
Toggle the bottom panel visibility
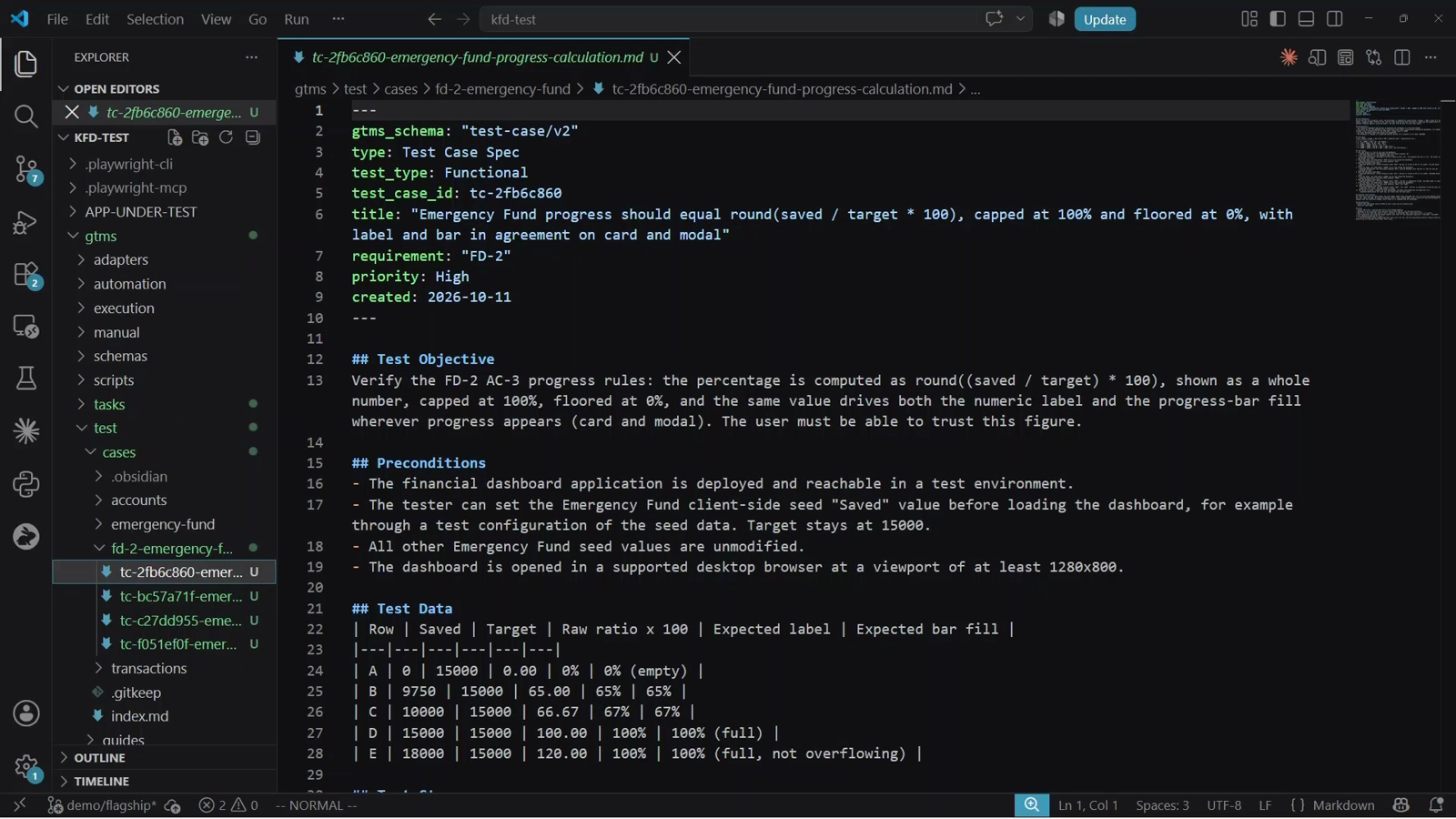pyautogui.click(x=1306, y=19)
